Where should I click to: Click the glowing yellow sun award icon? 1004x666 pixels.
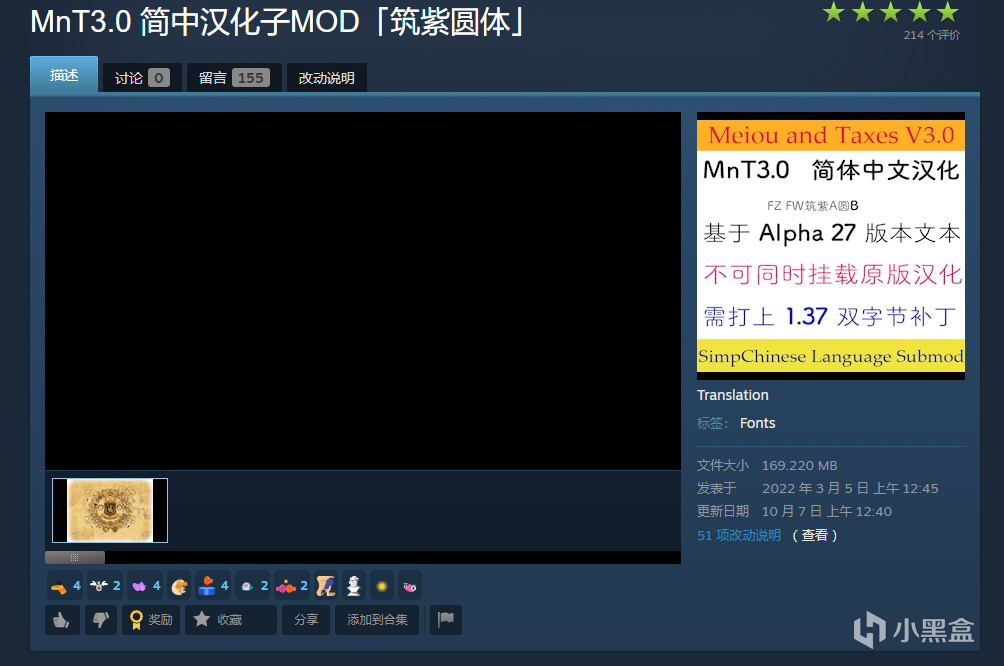[382, 586]
